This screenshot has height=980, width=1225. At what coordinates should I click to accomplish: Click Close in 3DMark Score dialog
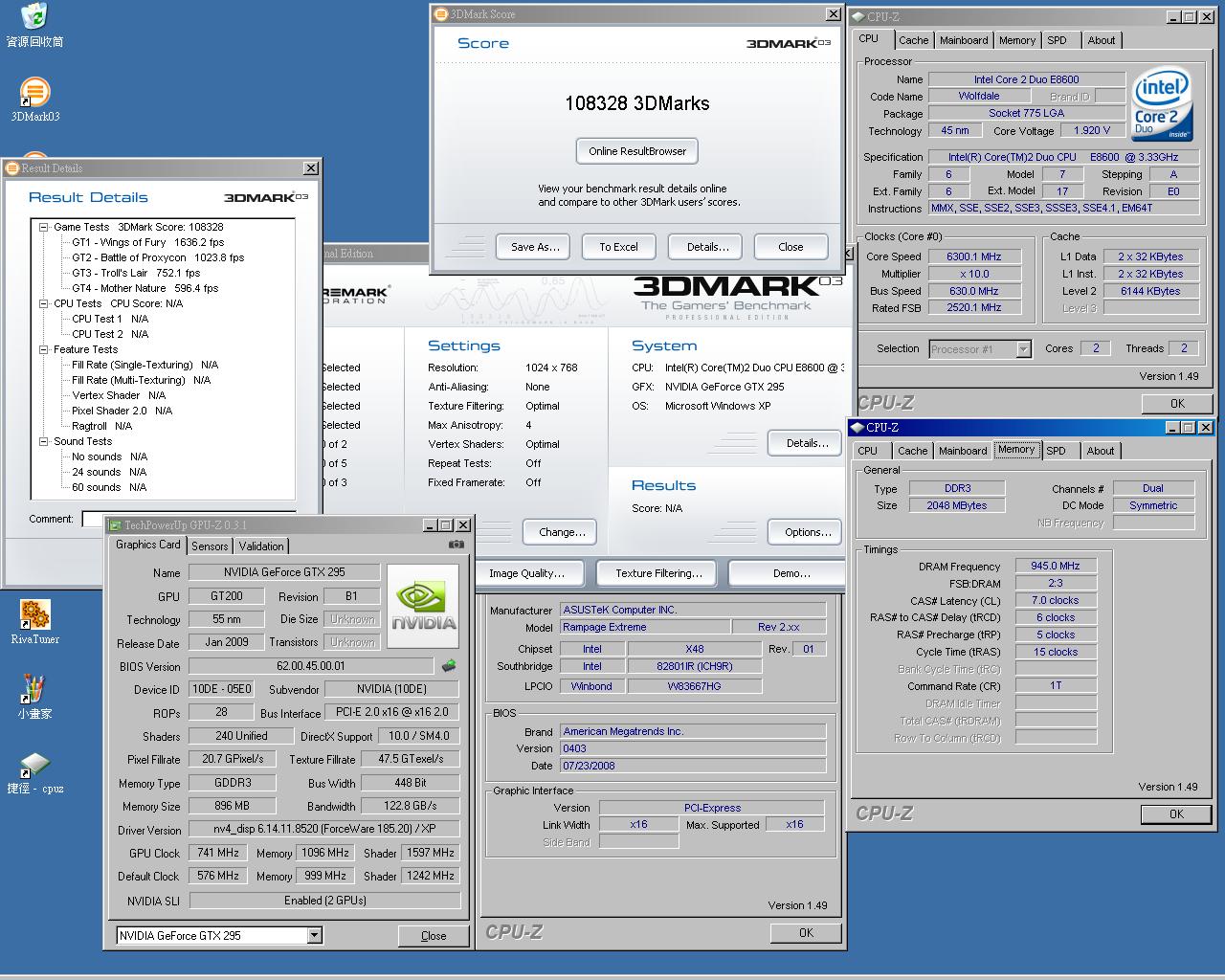(x=791, y=247)
